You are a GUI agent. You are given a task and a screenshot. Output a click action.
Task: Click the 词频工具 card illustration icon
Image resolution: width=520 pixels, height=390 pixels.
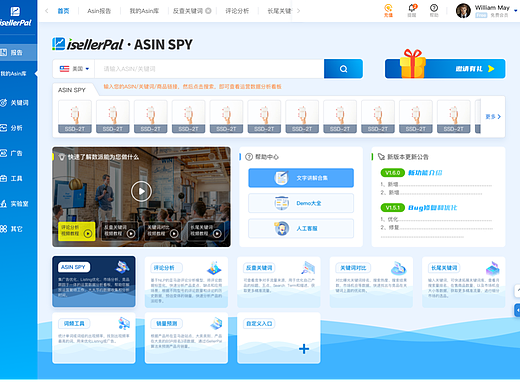pyautogui.click(x=124, y=323)
